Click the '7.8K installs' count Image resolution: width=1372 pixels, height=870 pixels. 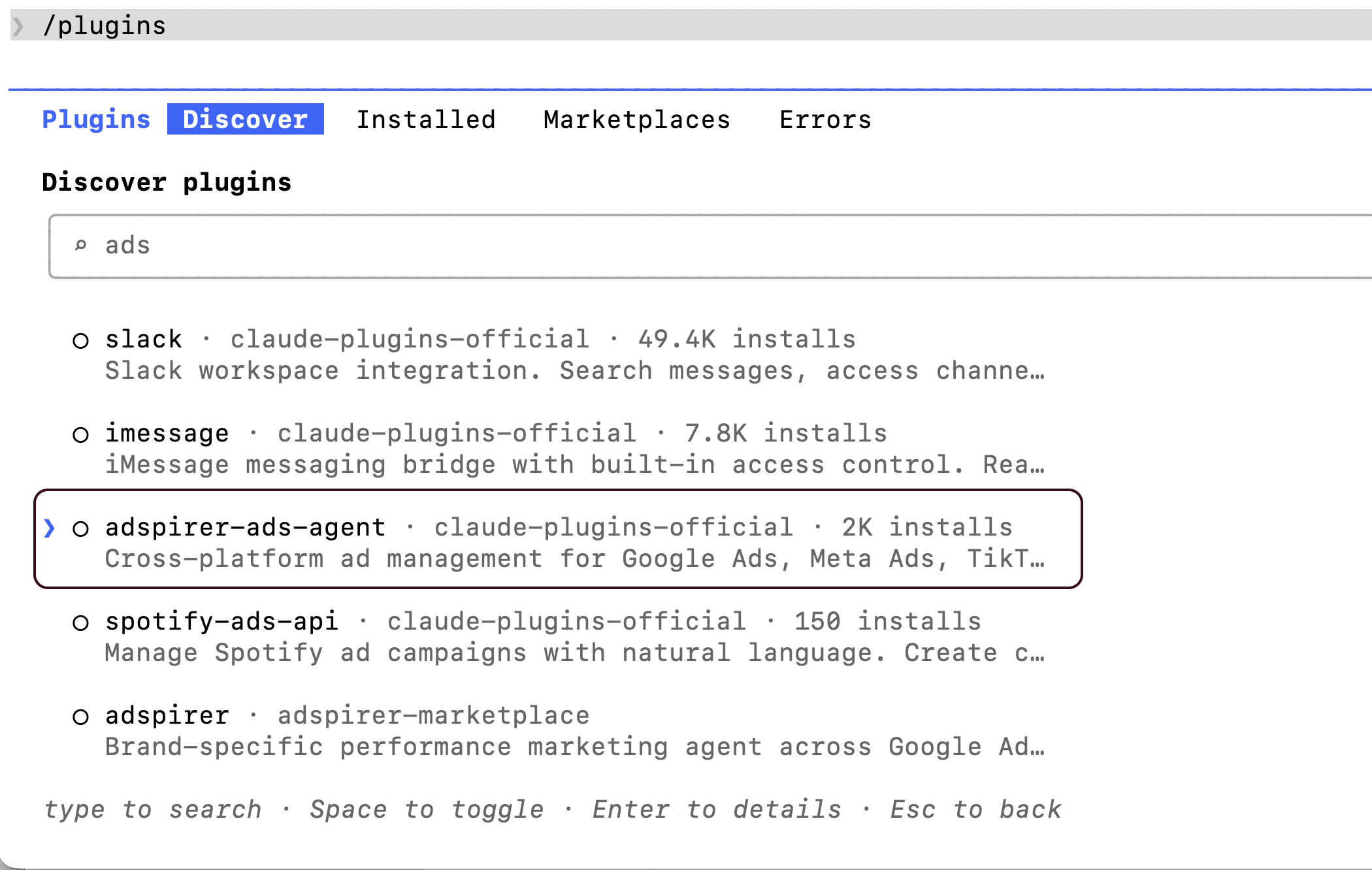pos(787,433)
